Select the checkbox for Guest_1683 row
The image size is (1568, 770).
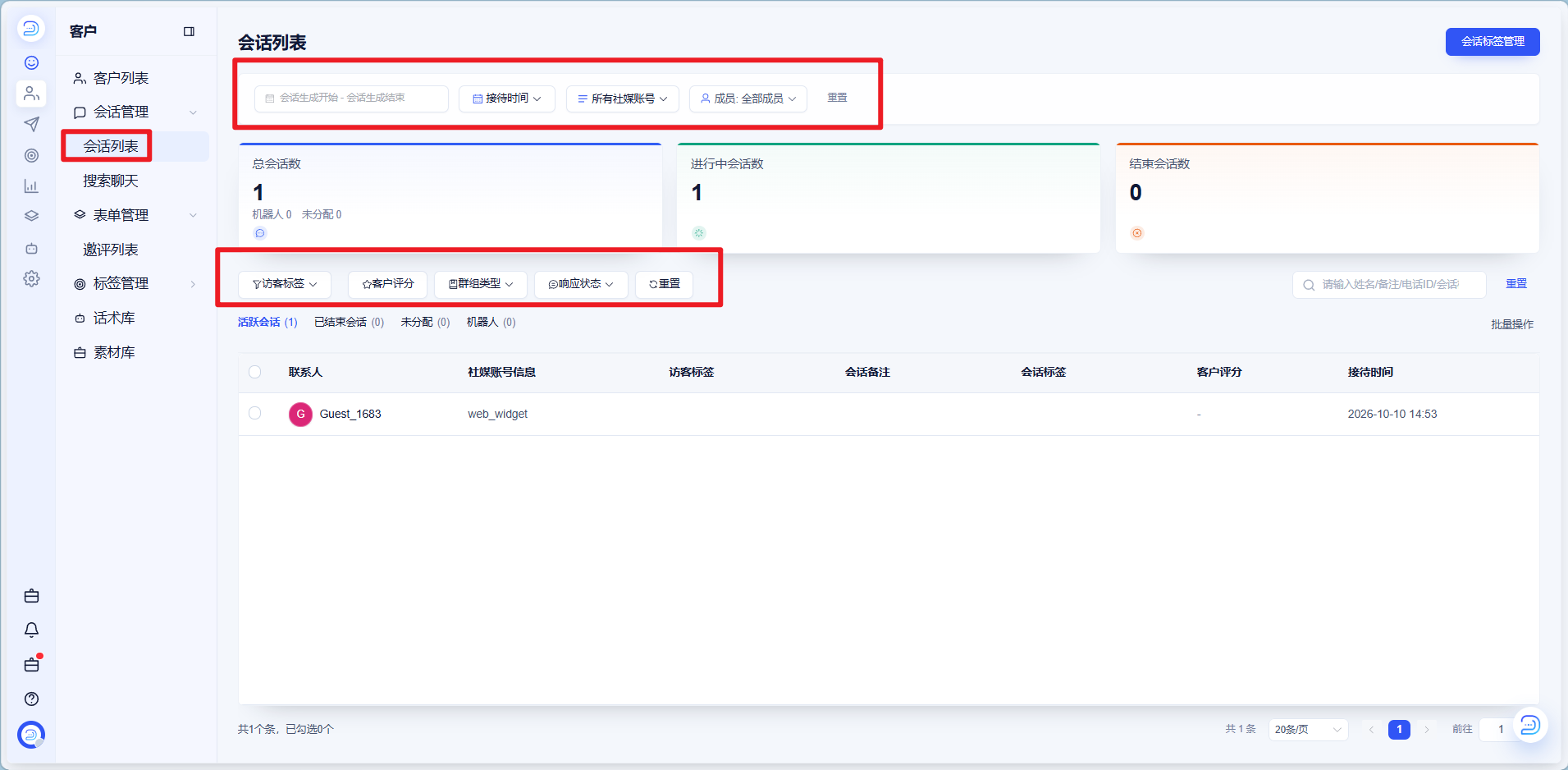(x=255, y=413)
